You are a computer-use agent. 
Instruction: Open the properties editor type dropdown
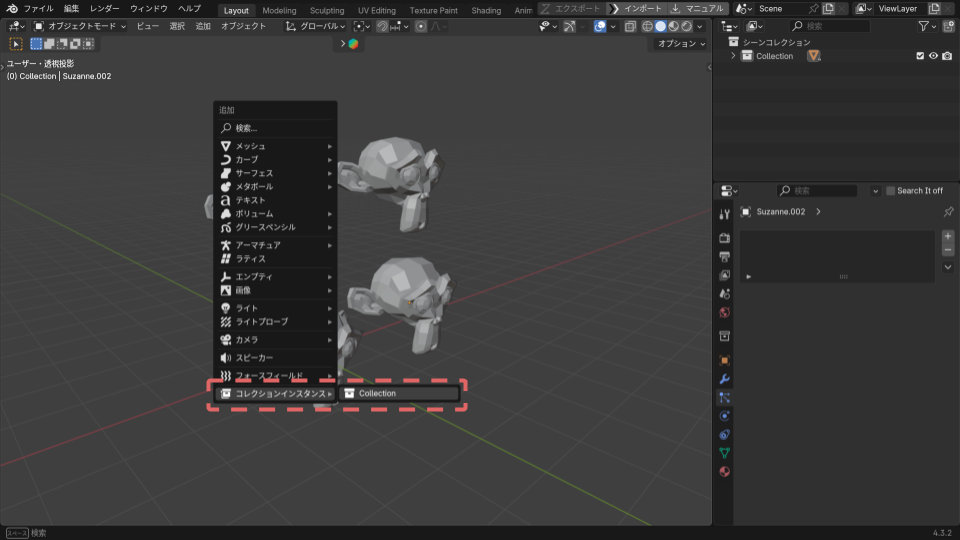(x=729, y=190)
